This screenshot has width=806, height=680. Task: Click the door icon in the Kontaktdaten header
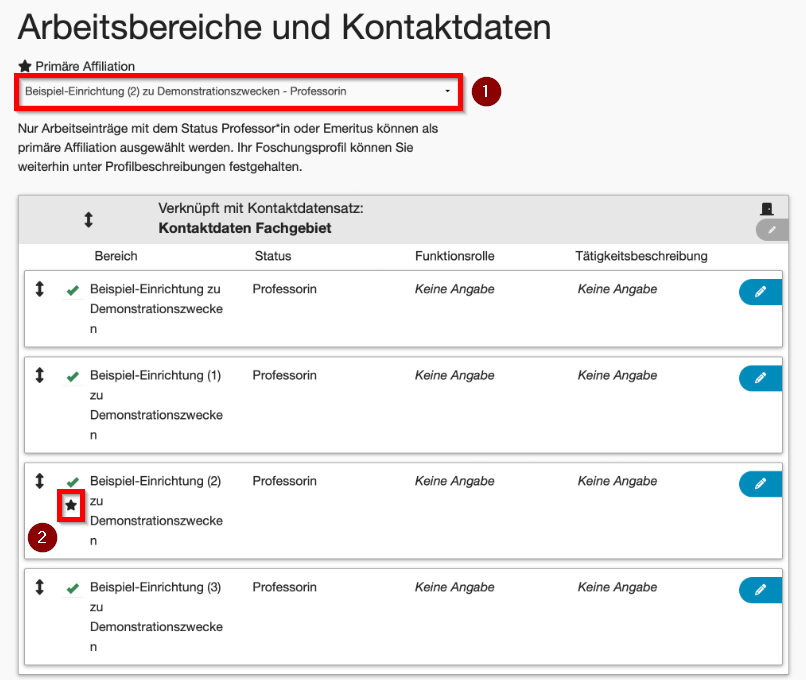point(767,209)
